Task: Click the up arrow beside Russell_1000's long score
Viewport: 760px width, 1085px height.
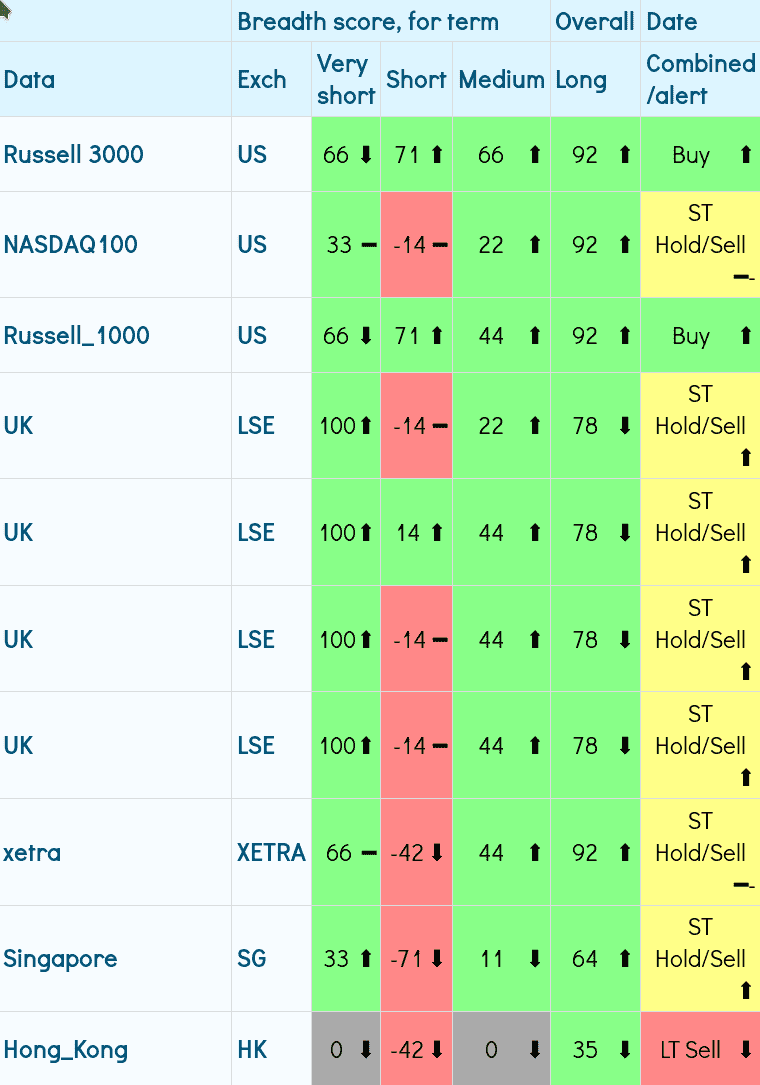Action: point(625,336)
